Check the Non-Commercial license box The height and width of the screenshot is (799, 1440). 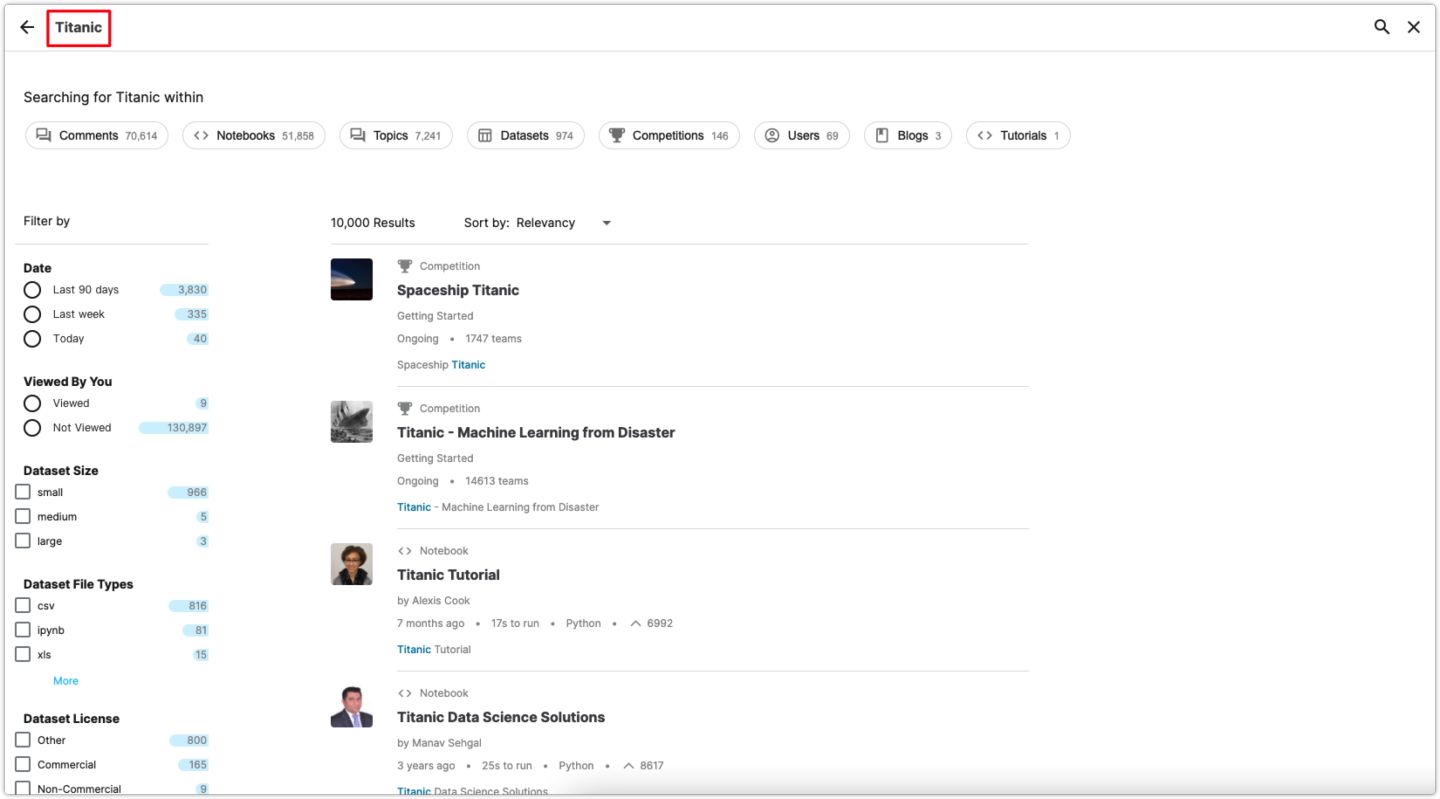click(x=23, y=789)
